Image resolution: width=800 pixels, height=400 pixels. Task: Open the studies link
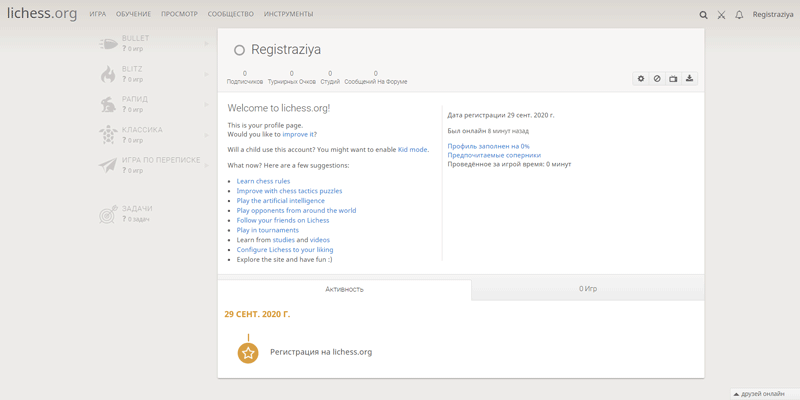(284, 240)
